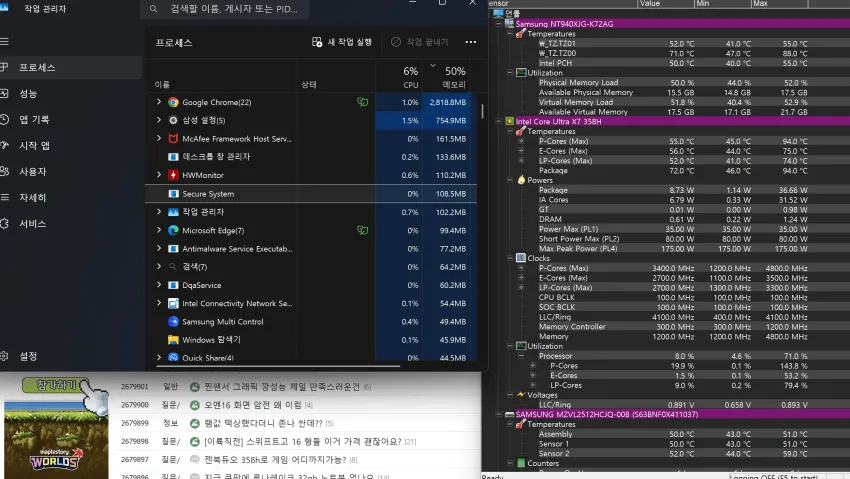Click the efficiency mode leaf on Chrome row
Viewport: 850px width, 479px height.
tap(363, 102)
